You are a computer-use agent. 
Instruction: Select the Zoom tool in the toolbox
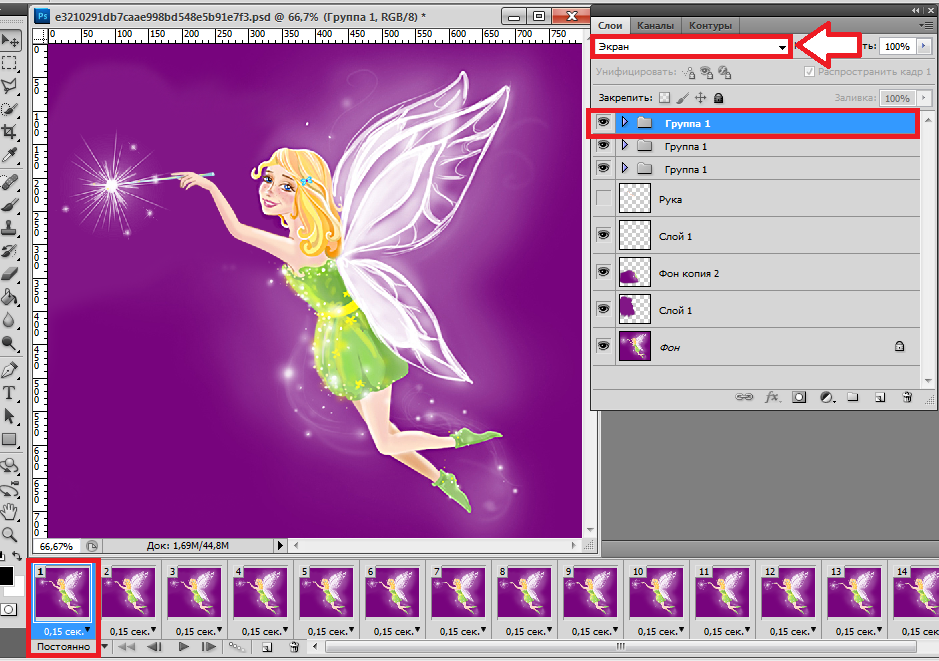point(11,534)
